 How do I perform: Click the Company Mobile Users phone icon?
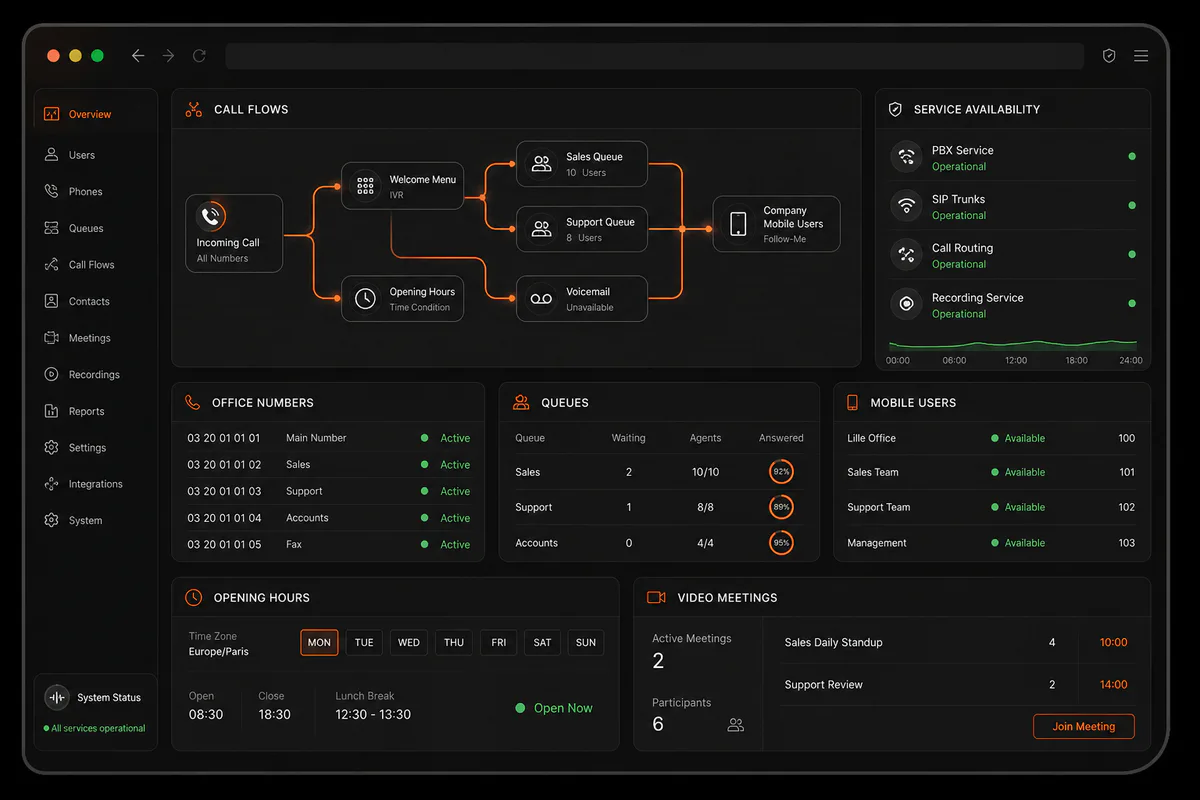tap(738, 223)
